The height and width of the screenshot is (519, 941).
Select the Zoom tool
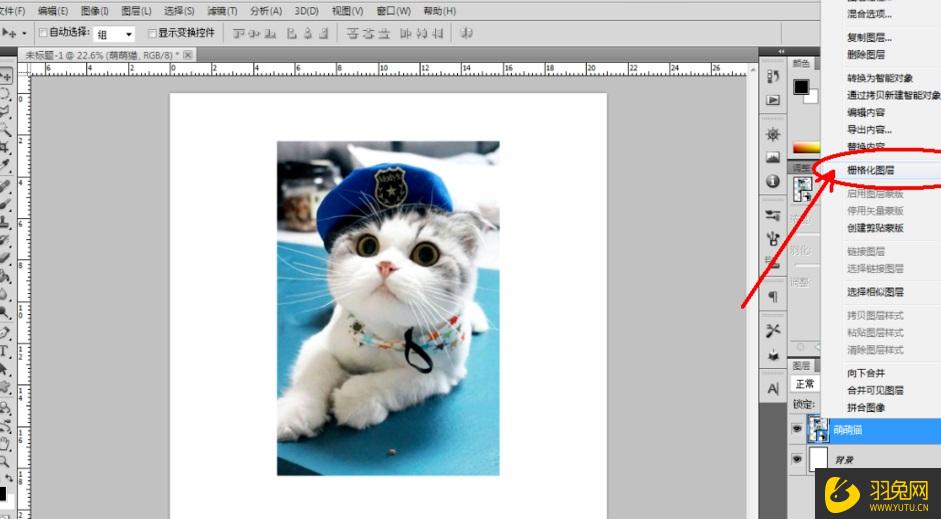click(5, 462)
